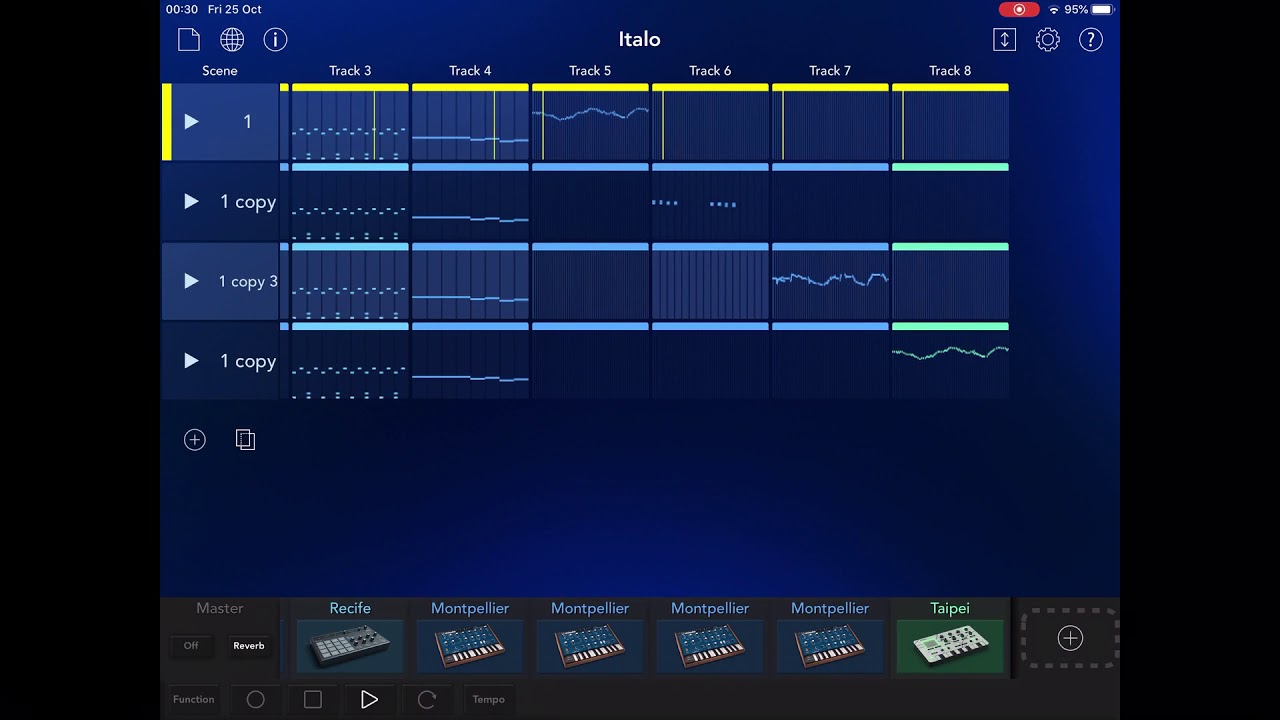This screenshot has height=720, width=1280.
Task: Select the Track 5 header
Action: pyautogui.click(x=590, y=71)
